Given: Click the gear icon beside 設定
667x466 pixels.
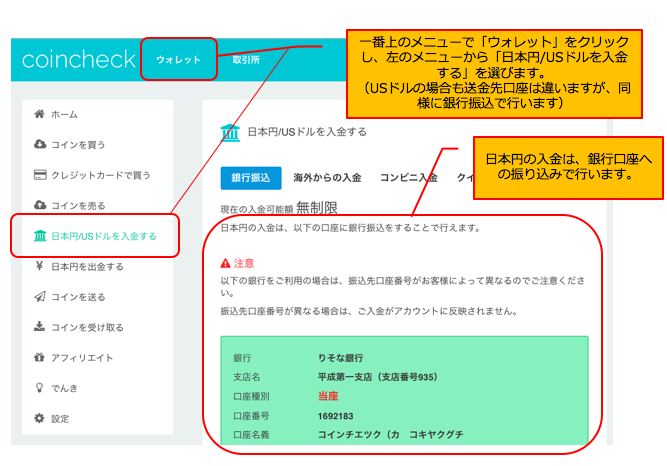Looking at the screenshot, I should [x=39, y=418].
